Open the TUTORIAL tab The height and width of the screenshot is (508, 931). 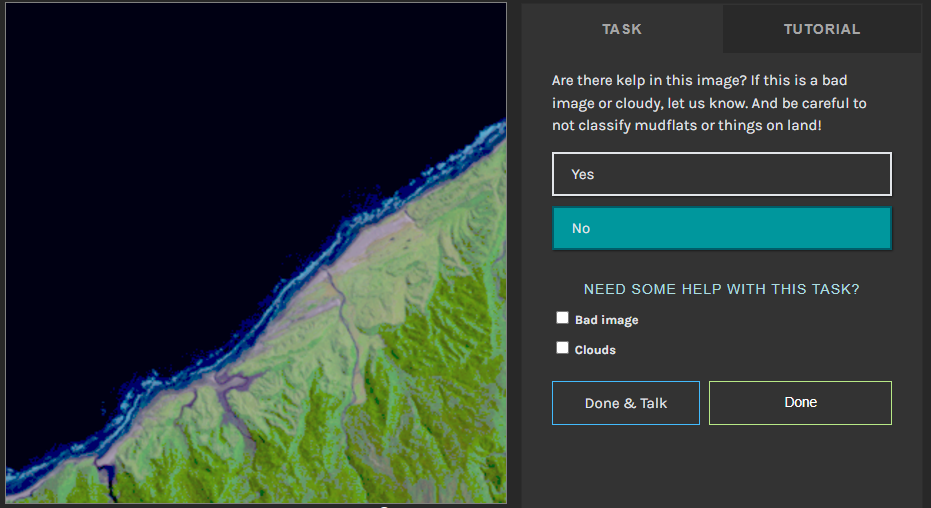822,29
